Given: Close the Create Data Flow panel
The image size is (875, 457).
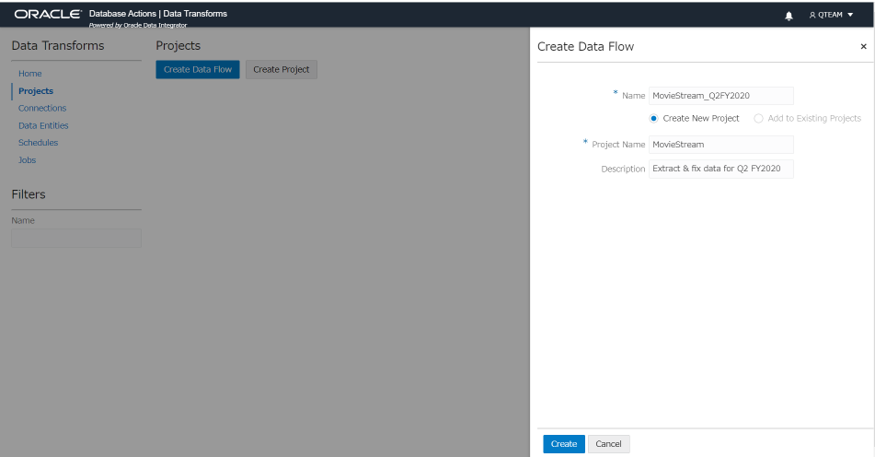Looking at the screenshot, I should point(863,47).
